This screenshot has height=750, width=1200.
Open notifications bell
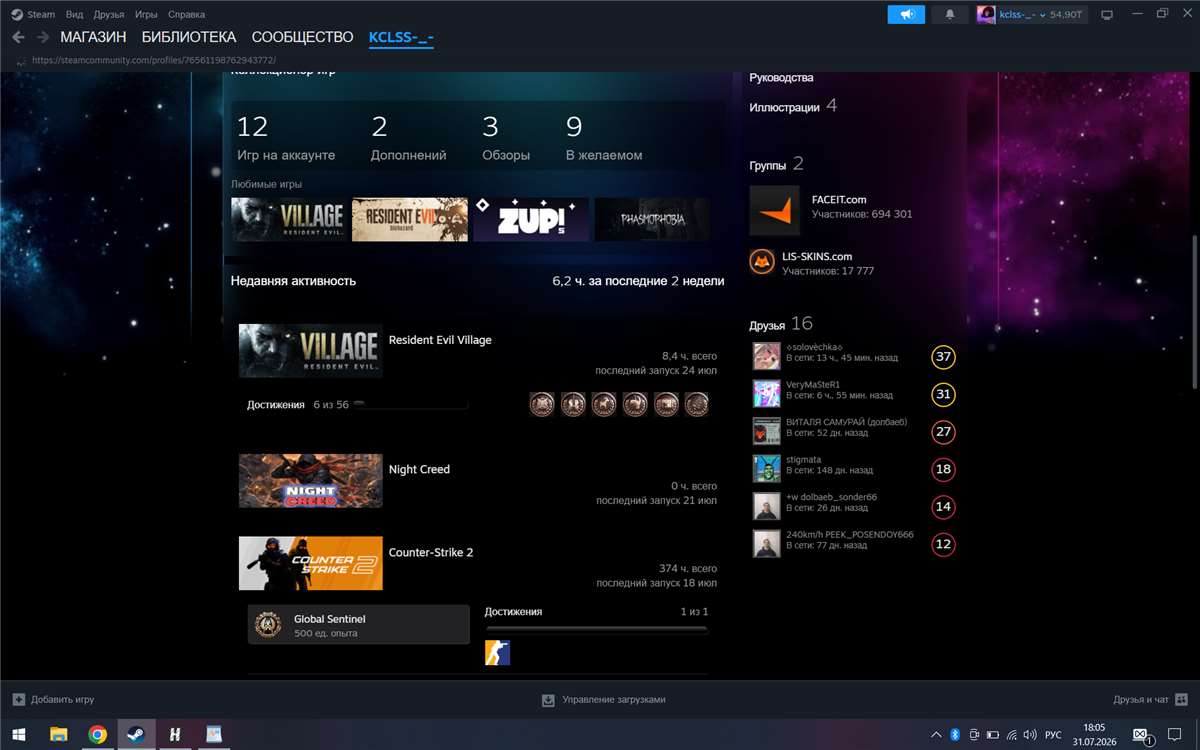pos(949,14)
